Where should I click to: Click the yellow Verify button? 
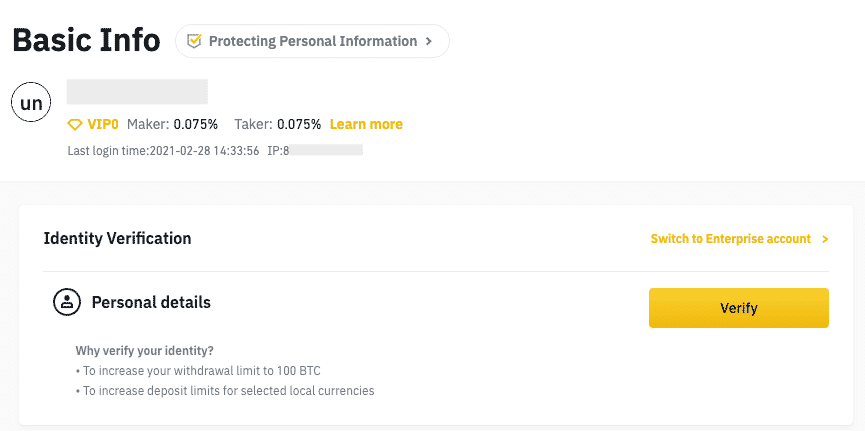739,308
